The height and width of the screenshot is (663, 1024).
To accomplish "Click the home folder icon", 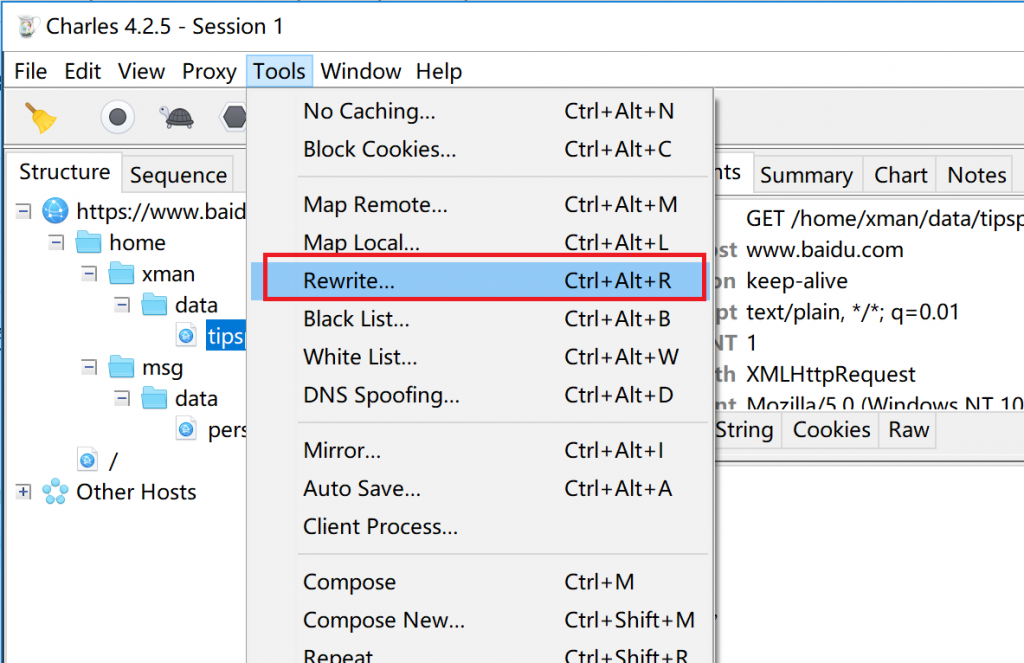I will pyautogui.click(x=89, y=242).
